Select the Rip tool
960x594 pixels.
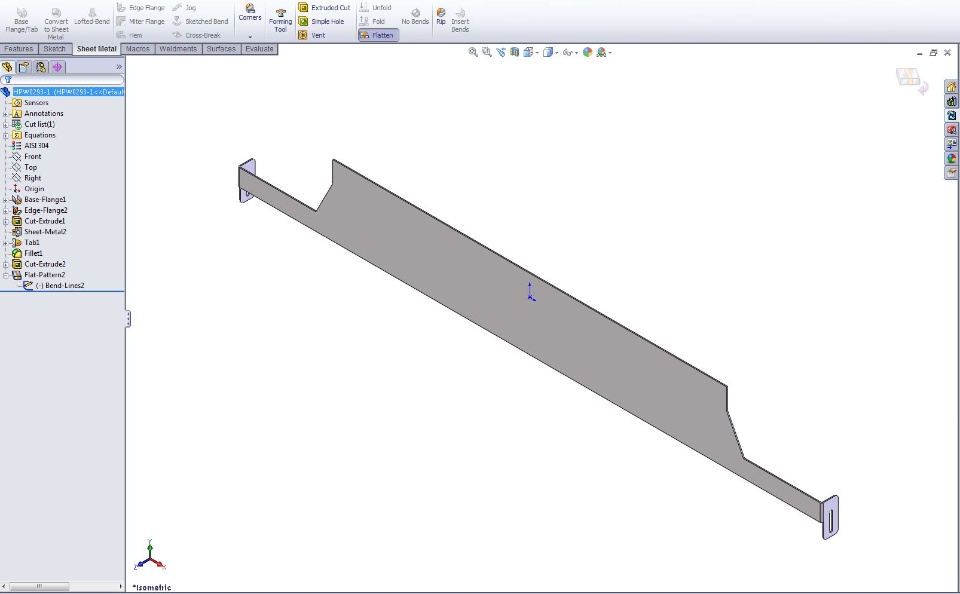pos(441,17)
